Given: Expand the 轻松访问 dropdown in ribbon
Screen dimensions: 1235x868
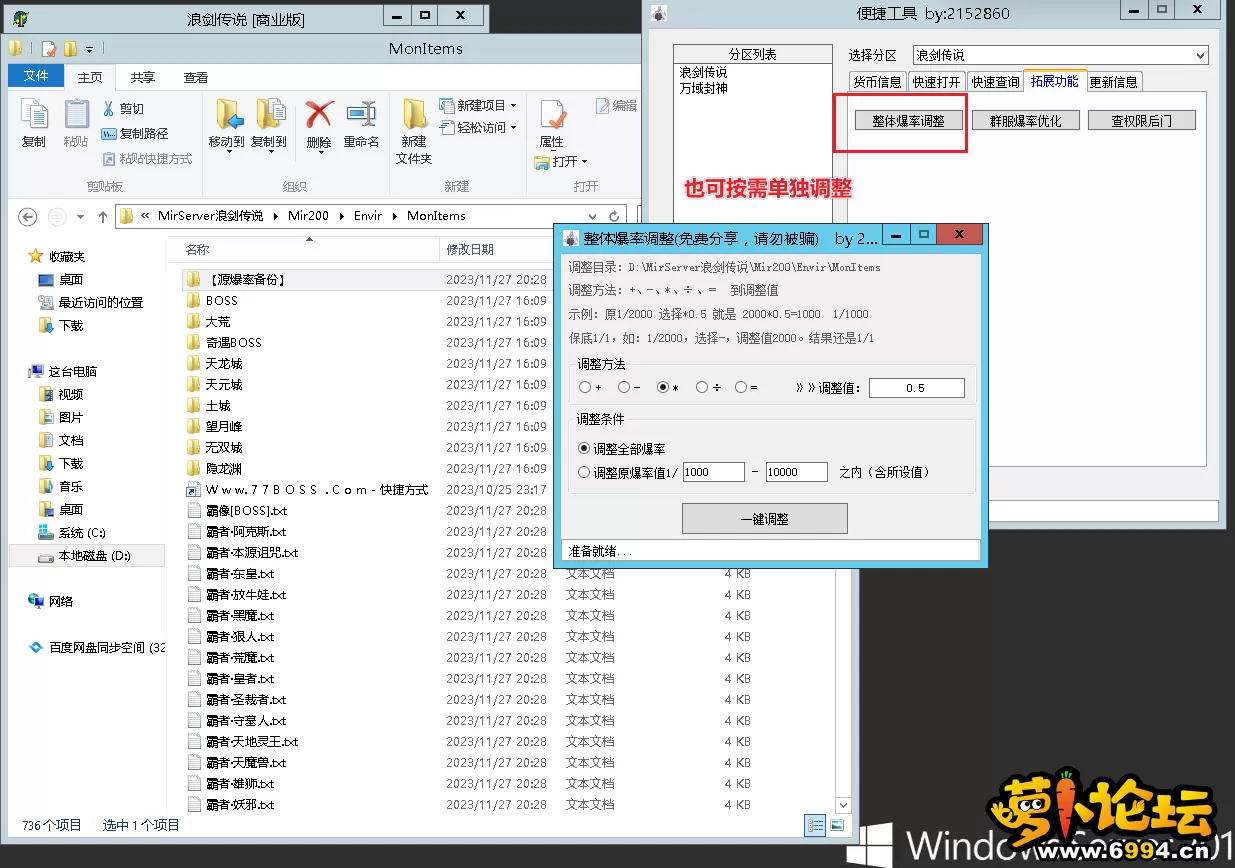Looking at the screenshot, I should [x=514, y=128].
